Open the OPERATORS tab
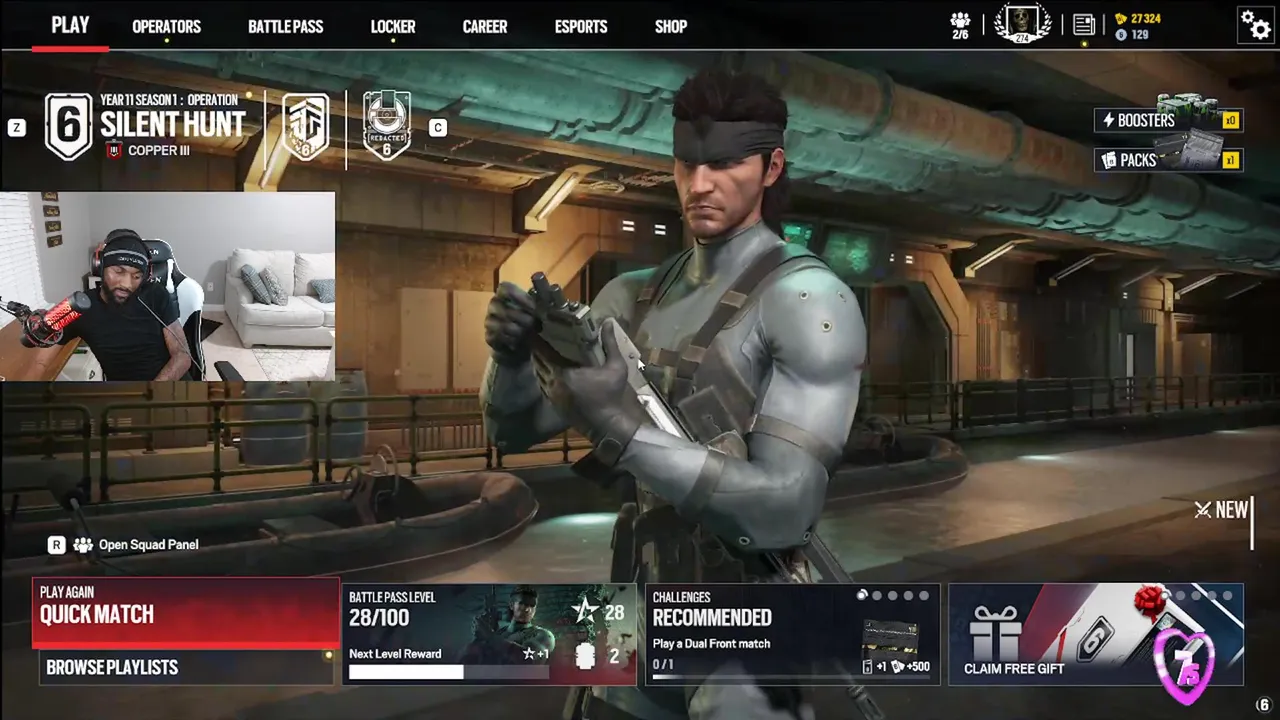 166,27
